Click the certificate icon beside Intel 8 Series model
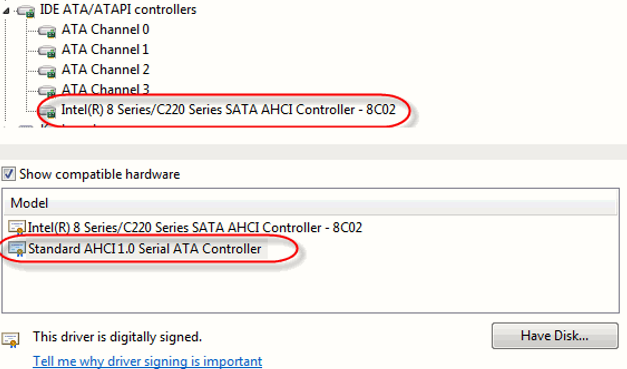627x369 pixels. (17, 227)
